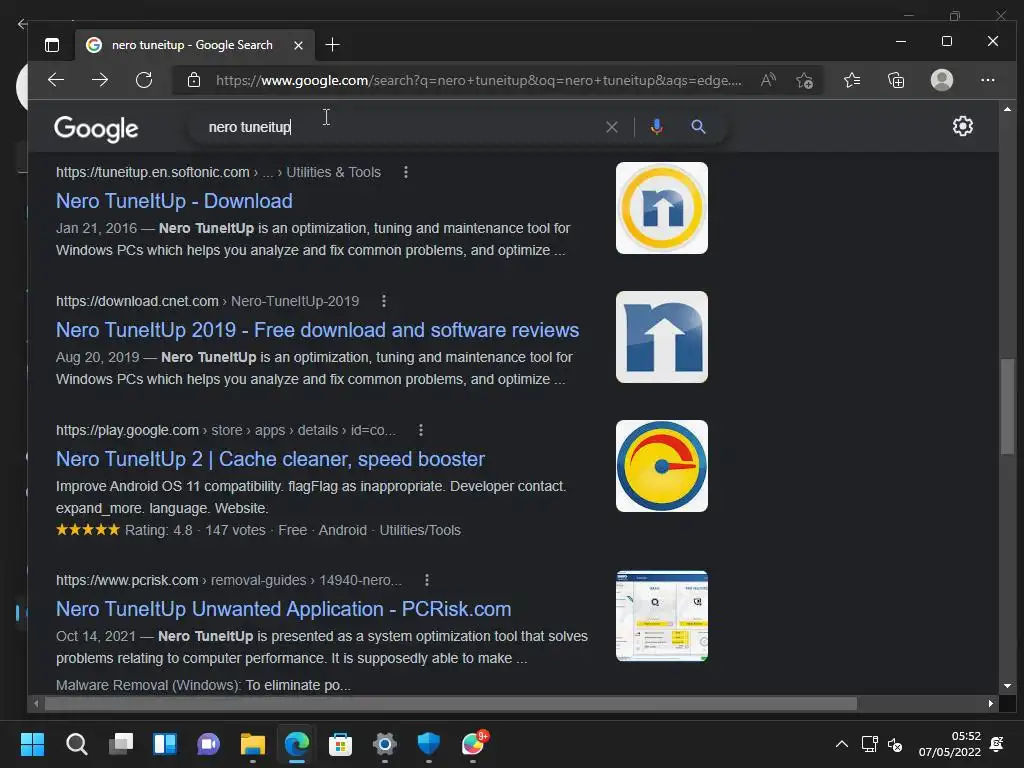Click play.google.com breadcrumb URL
1024x768 pixels.
[225, 430]
